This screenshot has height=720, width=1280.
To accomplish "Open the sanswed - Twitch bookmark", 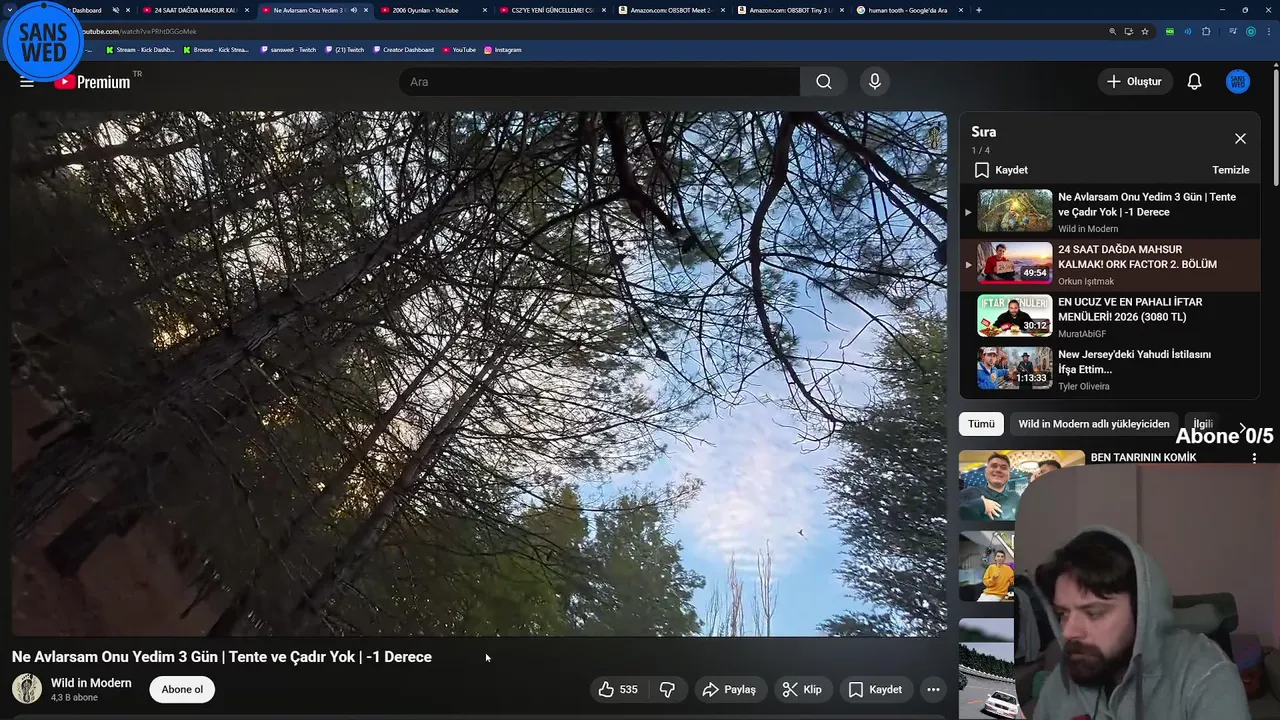I will click(x=288, y=49).
